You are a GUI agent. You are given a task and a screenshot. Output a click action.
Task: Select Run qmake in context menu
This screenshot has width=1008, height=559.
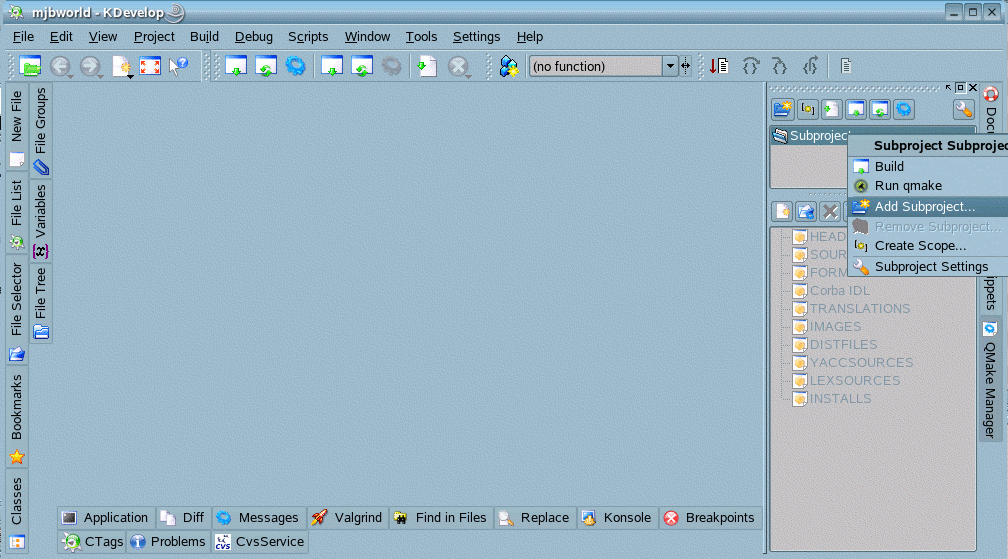[908, 186]
